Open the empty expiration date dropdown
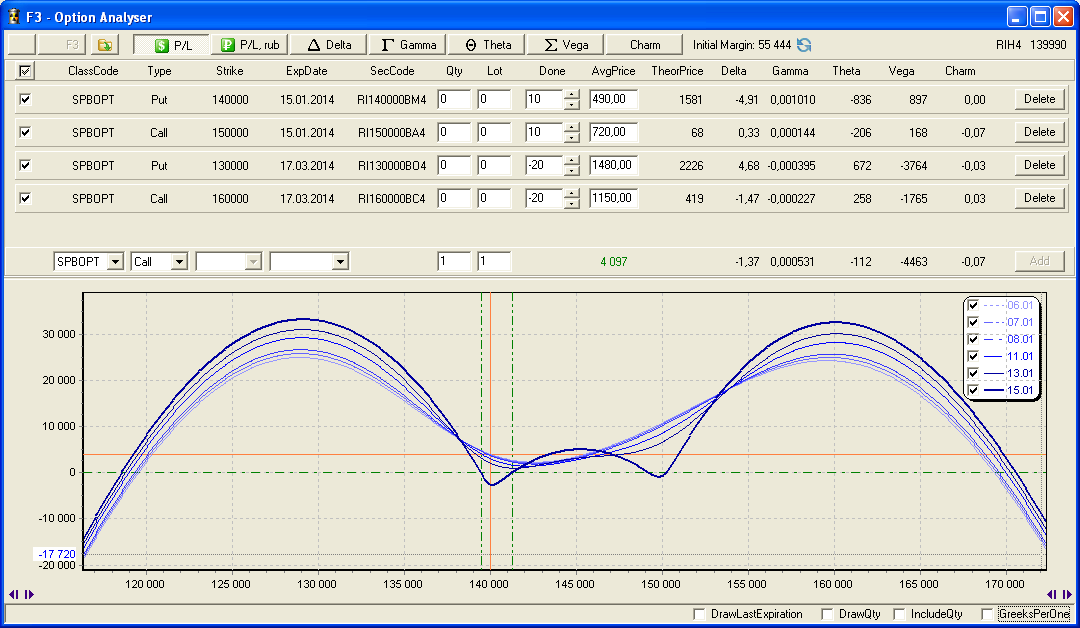The width and height of the screenshot is (1080, 628). click(340, 261)
